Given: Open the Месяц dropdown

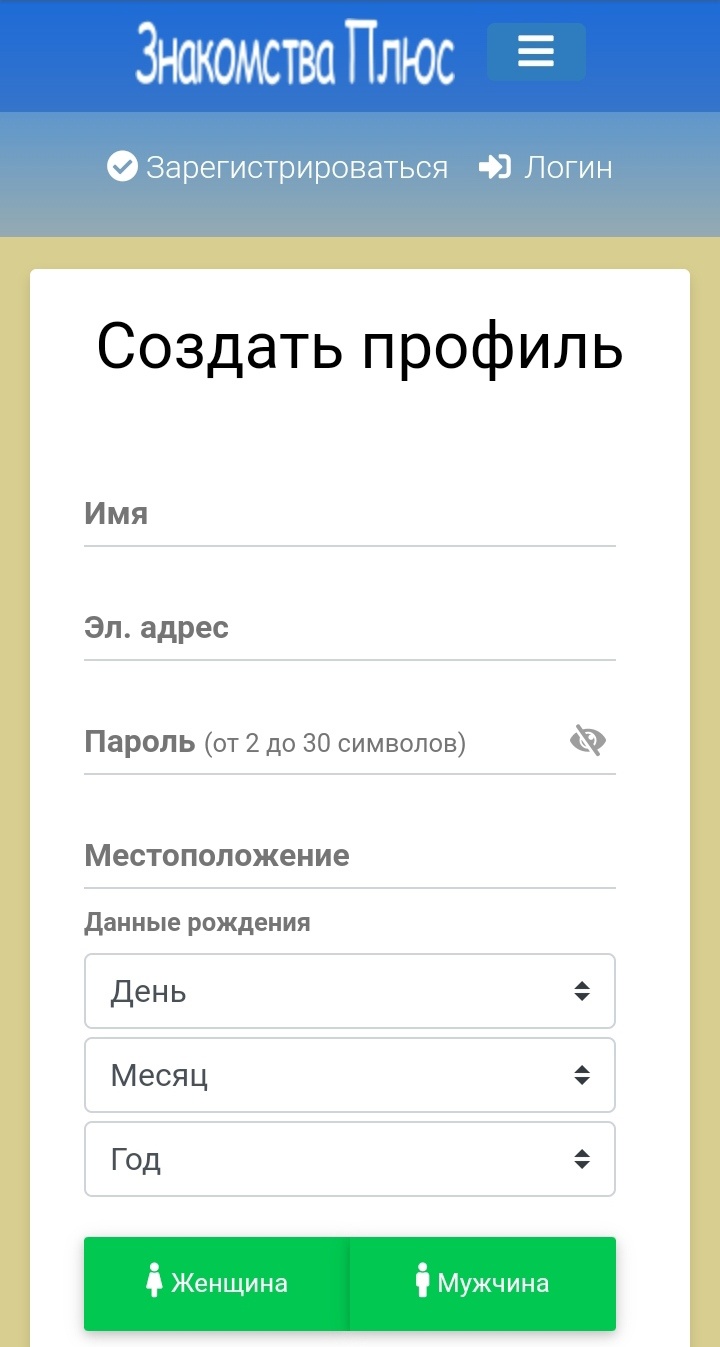Looking at the screenshot, I should [x=350, y=1075].
